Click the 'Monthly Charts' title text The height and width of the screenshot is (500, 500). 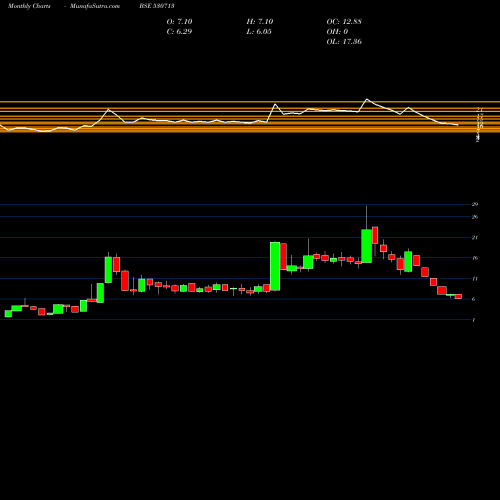(29, 6)
